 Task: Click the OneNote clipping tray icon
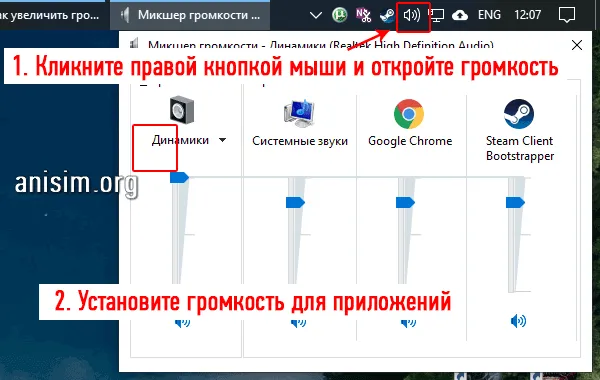coord(363,15)
